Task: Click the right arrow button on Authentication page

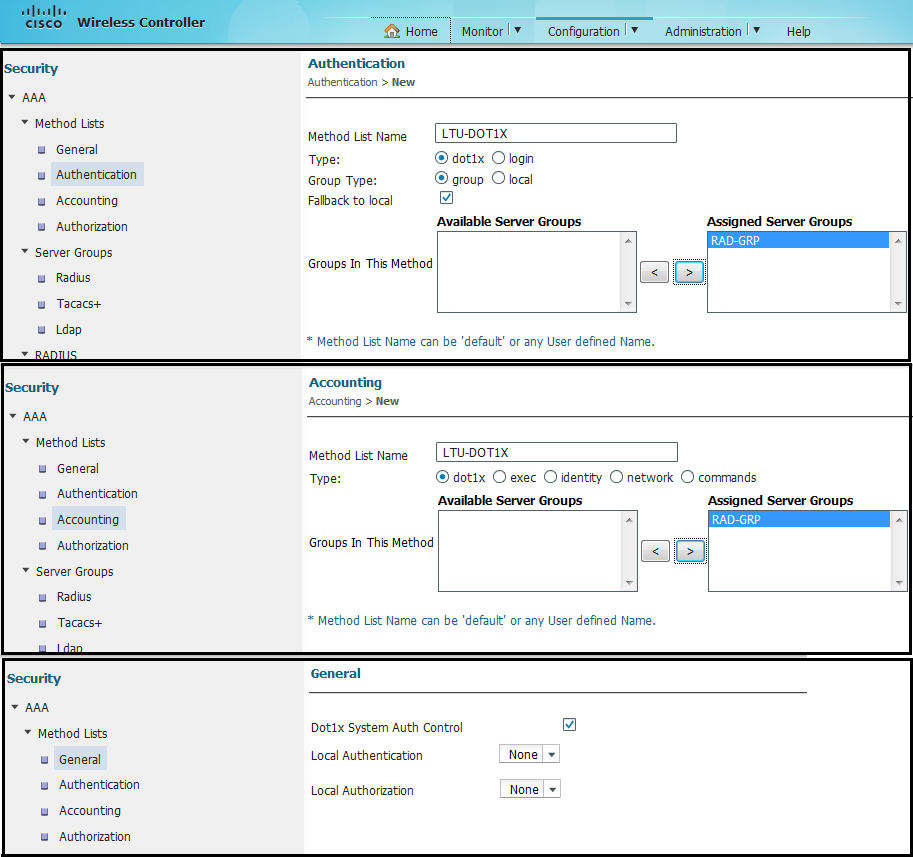Action: click(x=689, y=272)
